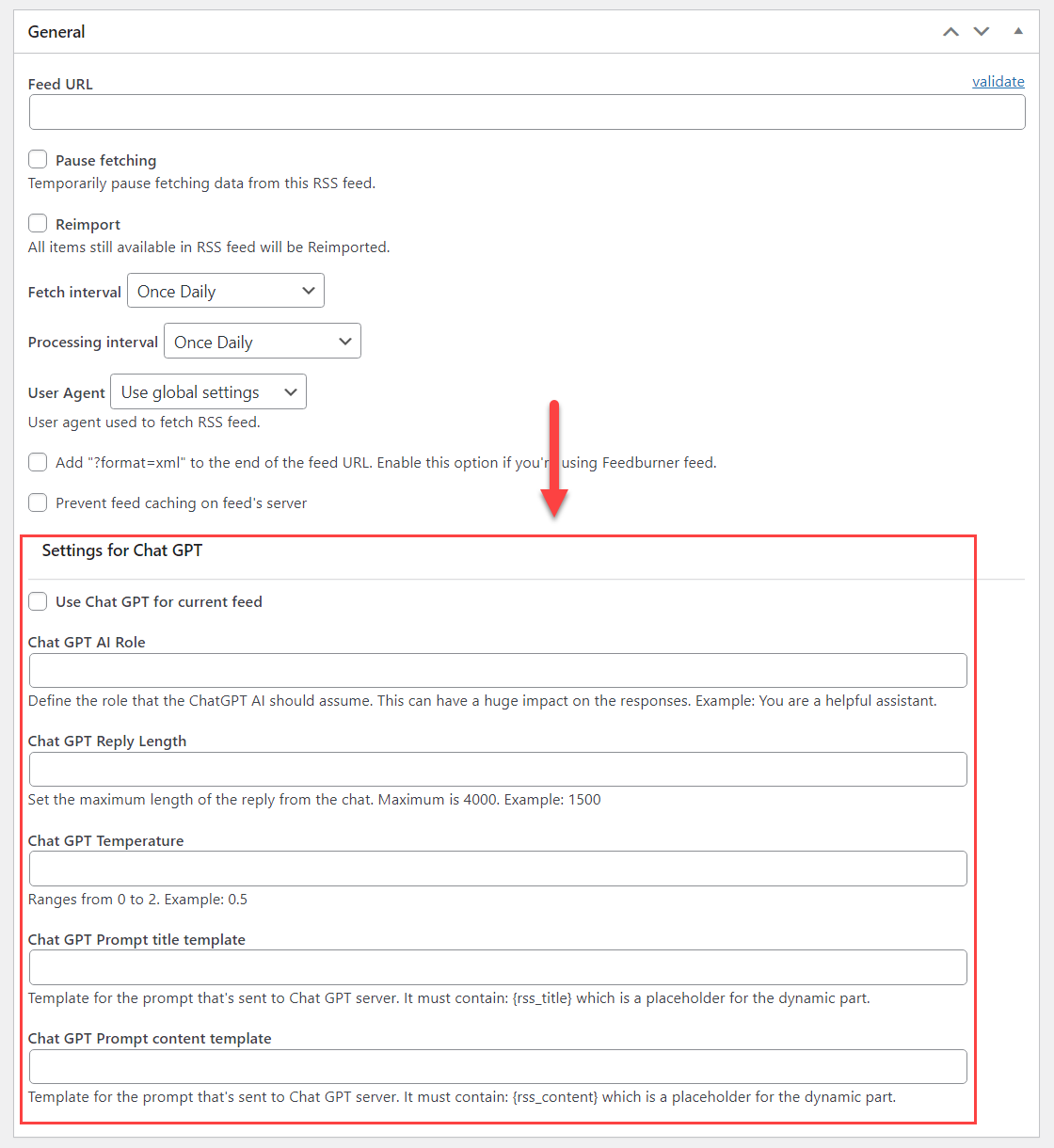Click the title-template hint mentioning {rss_title}

click(449, 997)
